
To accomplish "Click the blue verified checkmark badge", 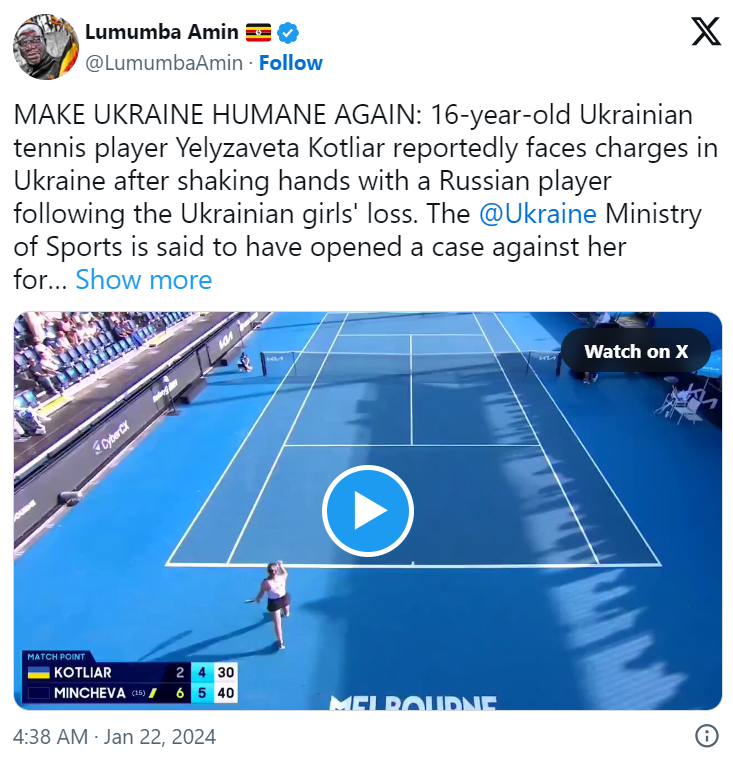I will pyautogui.click(x=287, y=33).
